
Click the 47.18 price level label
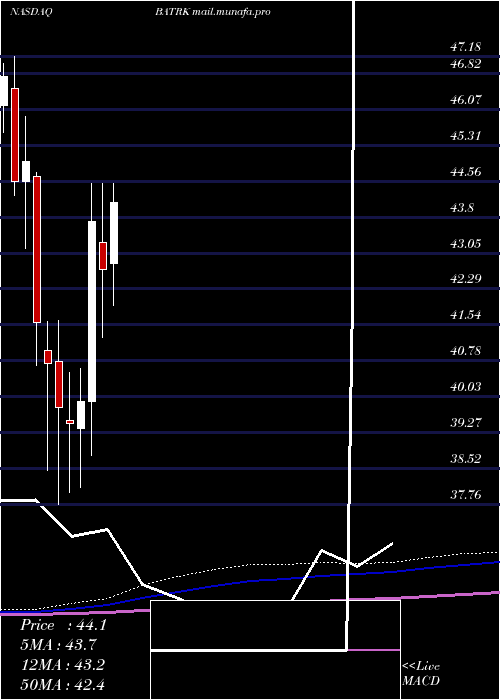(466, 46)
